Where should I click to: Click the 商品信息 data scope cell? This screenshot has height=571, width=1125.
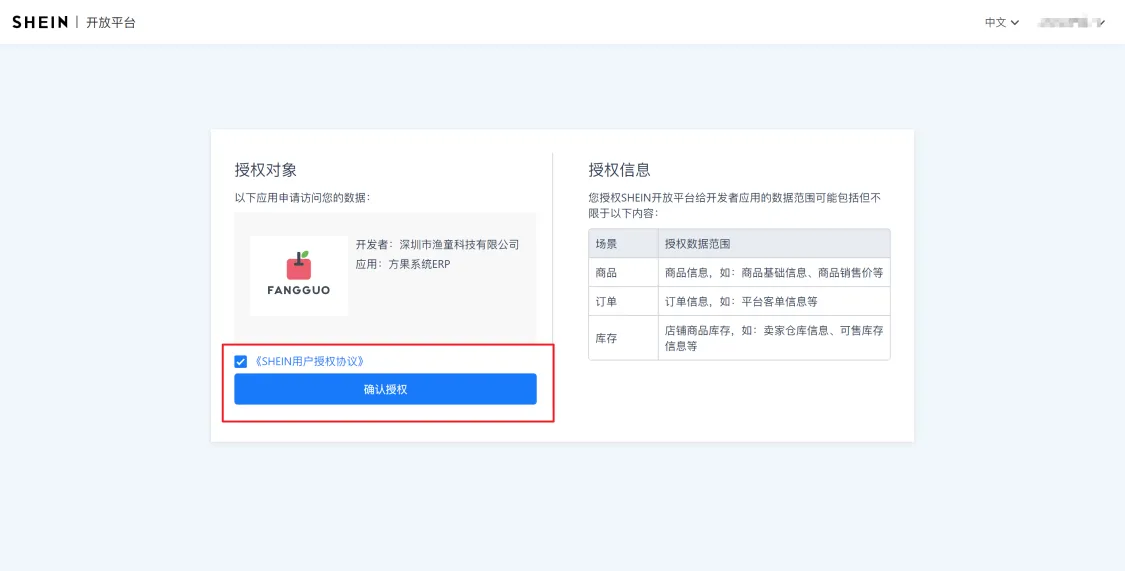[774, 273]
